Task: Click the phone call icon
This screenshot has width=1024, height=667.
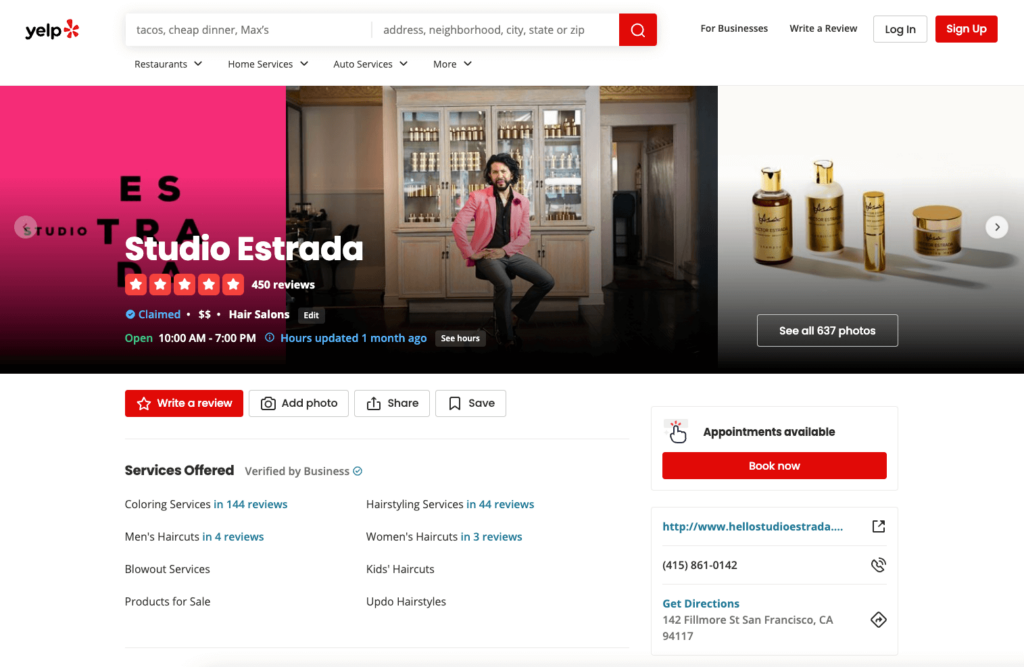Action: (x=878, y=565)
